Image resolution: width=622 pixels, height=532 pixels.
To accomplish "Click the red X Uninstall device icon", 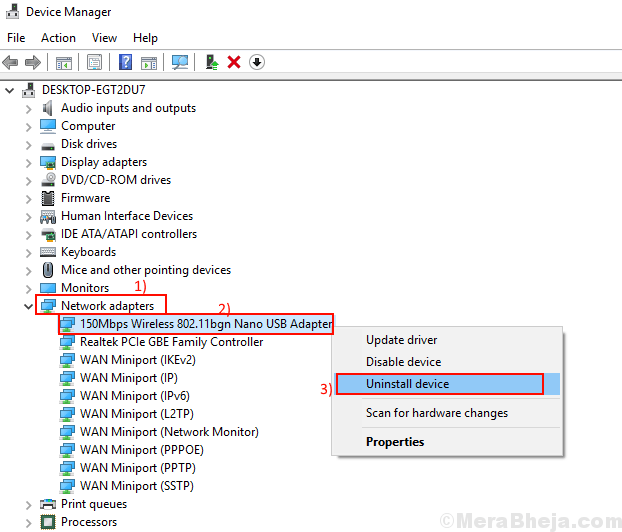I will pyautogui.click(x=234, y=62).
